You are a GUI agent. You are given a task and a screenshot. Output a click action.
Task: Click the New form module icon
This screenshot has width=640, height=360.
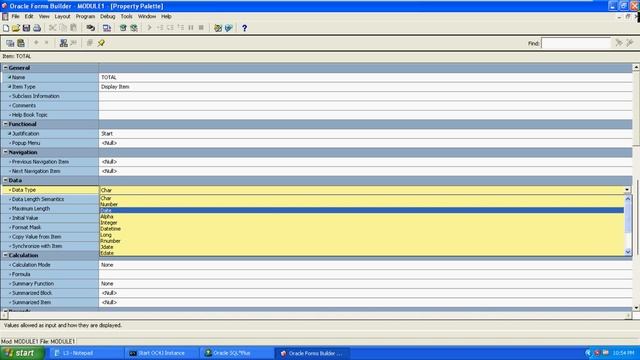[x=6, y=28]
